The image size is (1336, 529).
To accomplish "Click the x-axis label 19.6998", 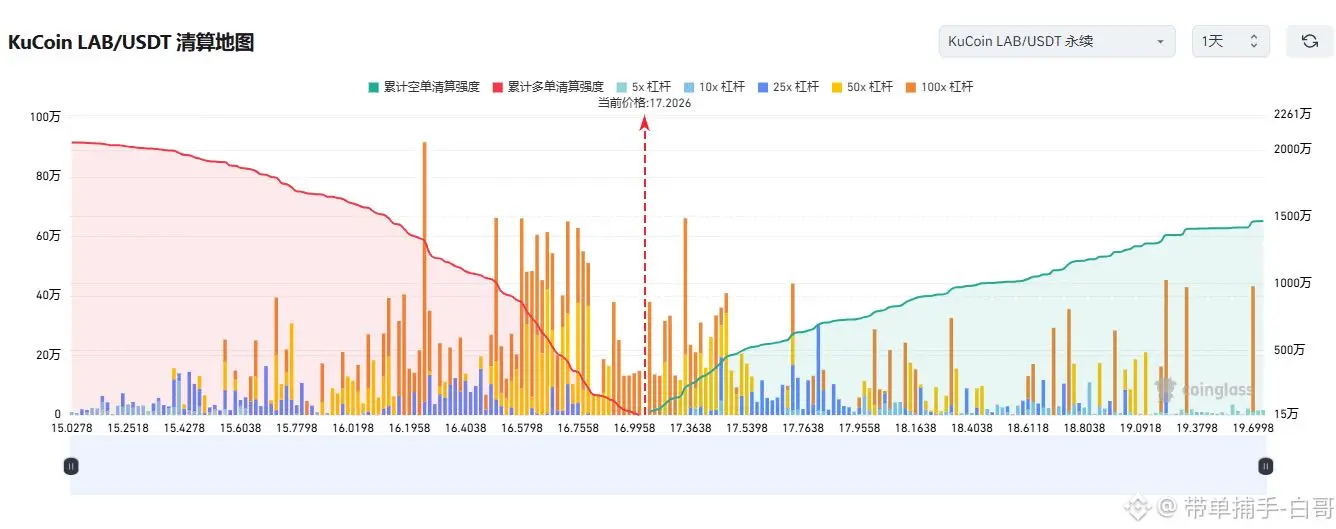I will click(x=1253, y=427).
